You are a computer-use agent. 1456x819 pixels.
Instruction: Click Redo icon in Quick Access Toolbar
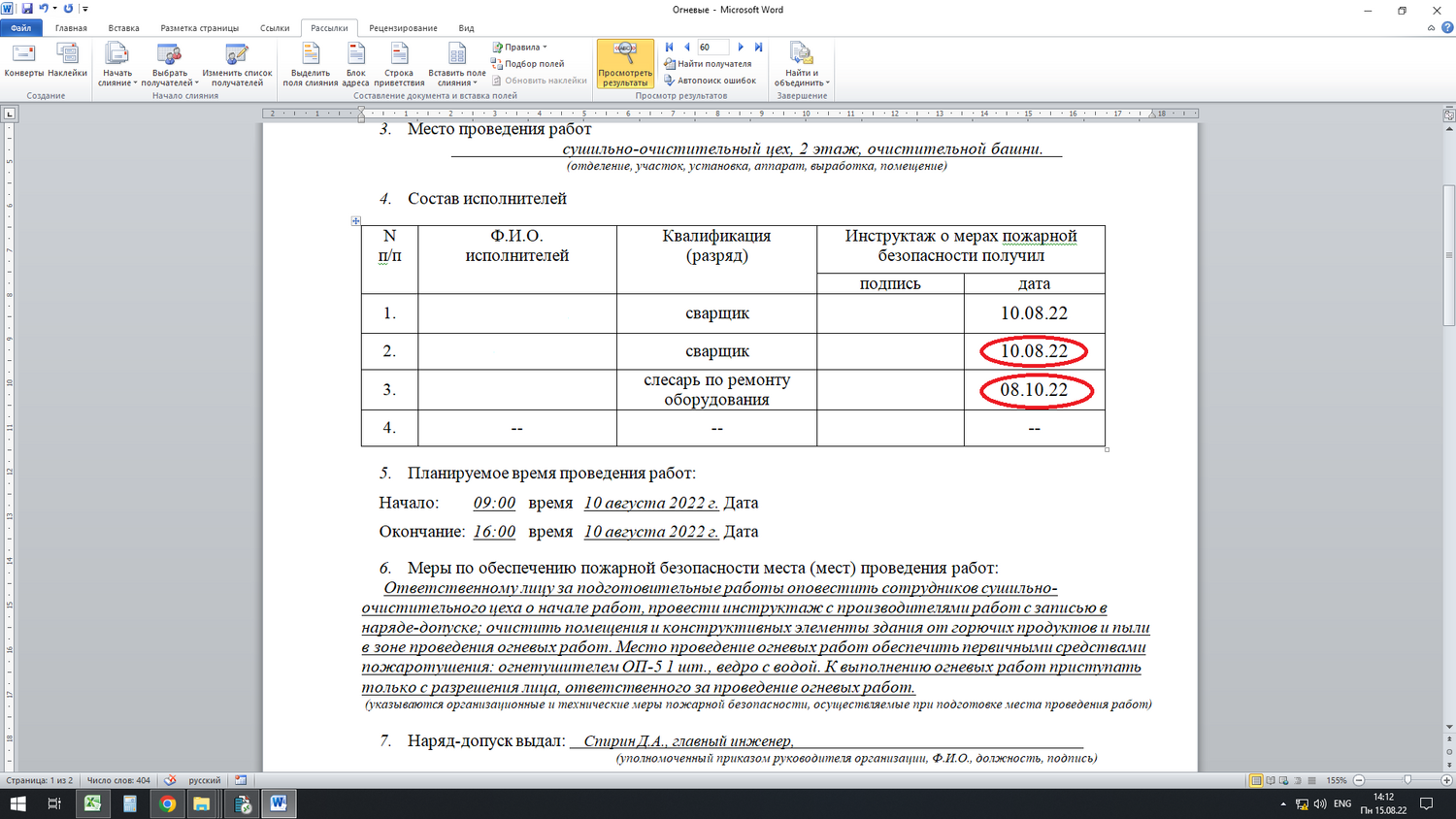(68, 9)
